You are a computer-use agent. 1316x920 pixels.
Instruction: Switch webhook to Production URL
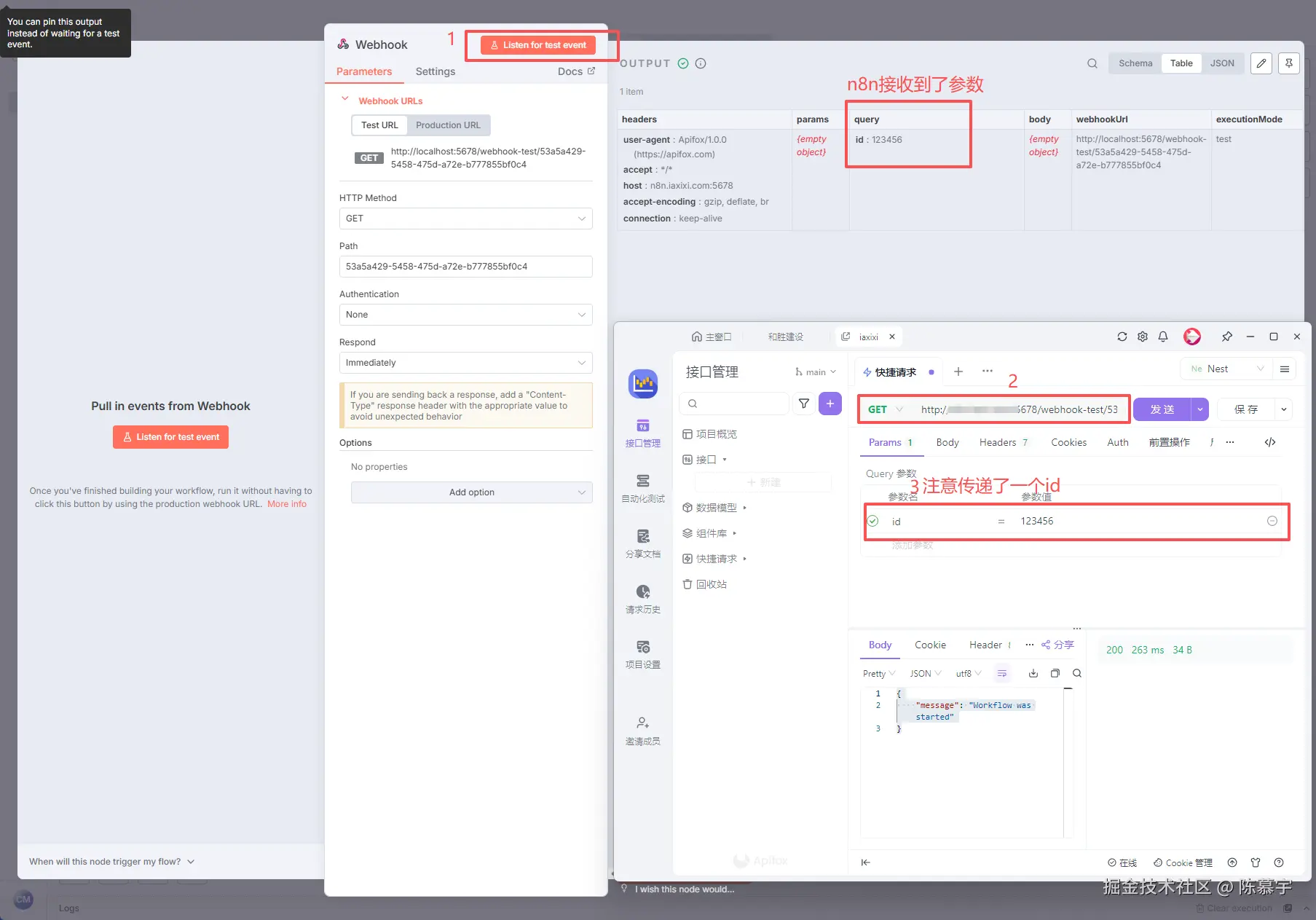click(448, 125)
